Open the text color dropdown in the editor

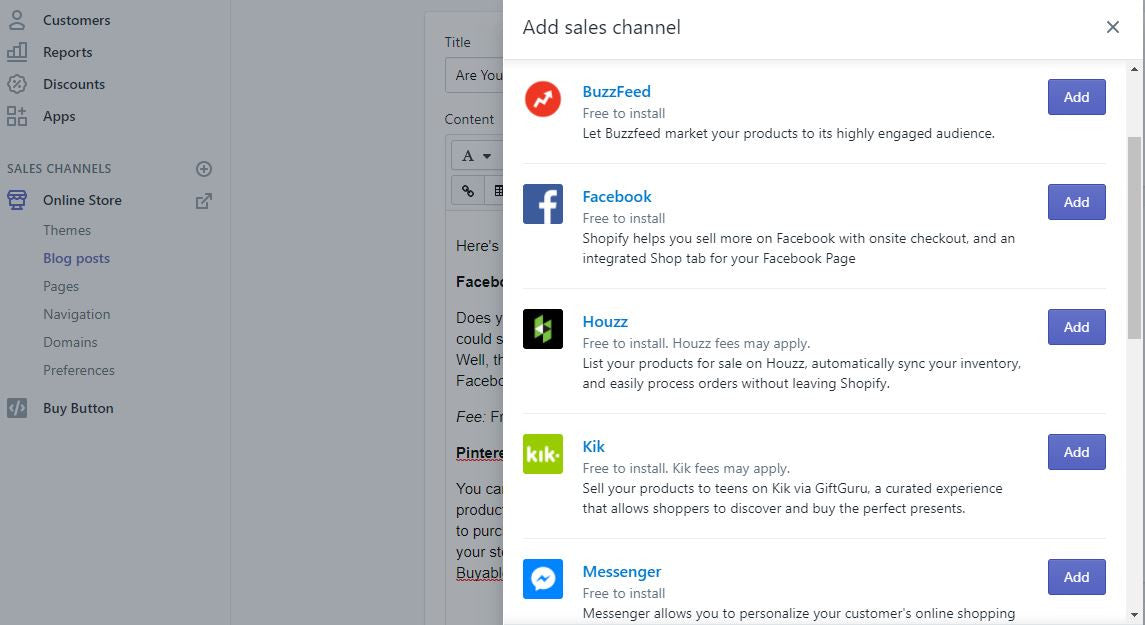[x=475, y=155]
